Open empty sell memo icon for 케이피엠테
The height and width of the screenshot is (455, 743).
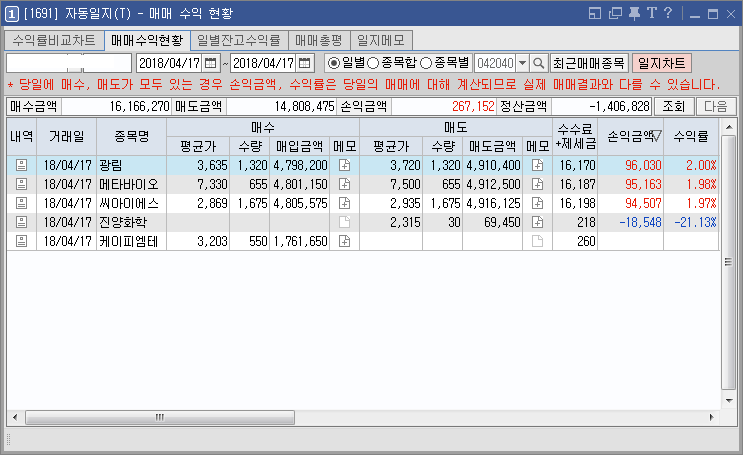coord(537,241)
